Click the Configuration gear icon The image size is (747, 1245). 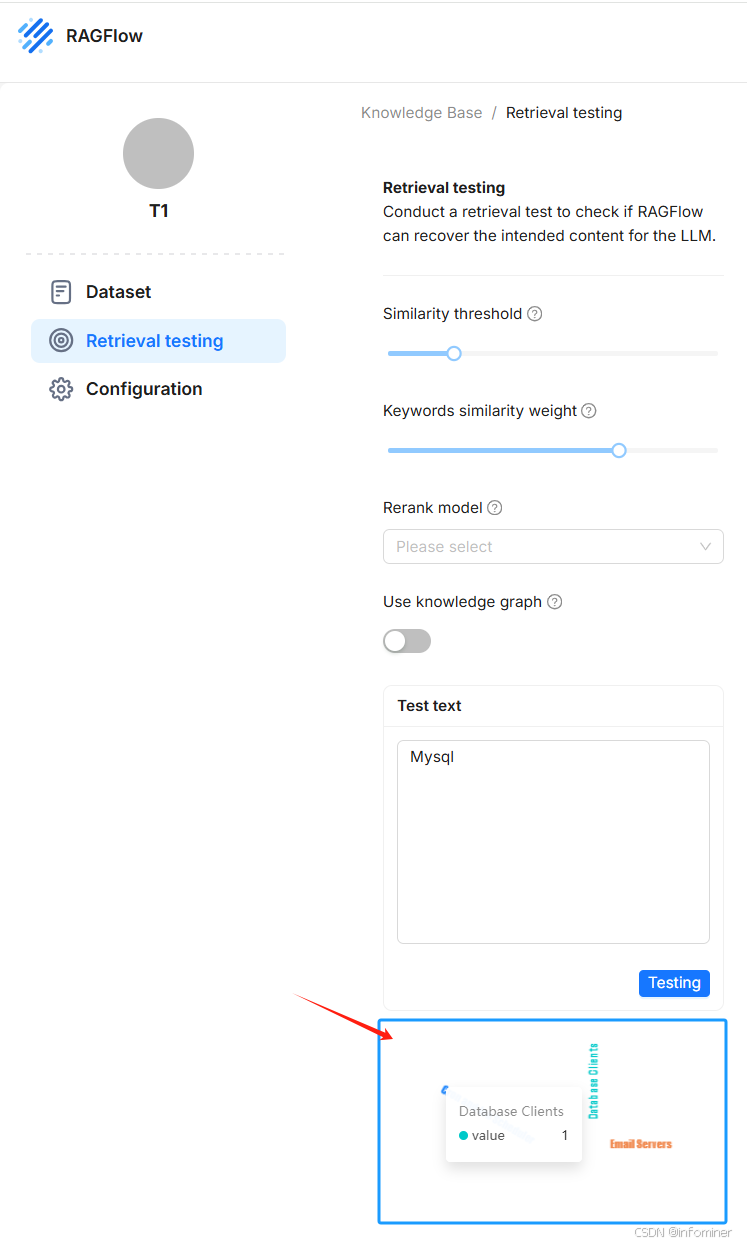(x=61, y=389)
